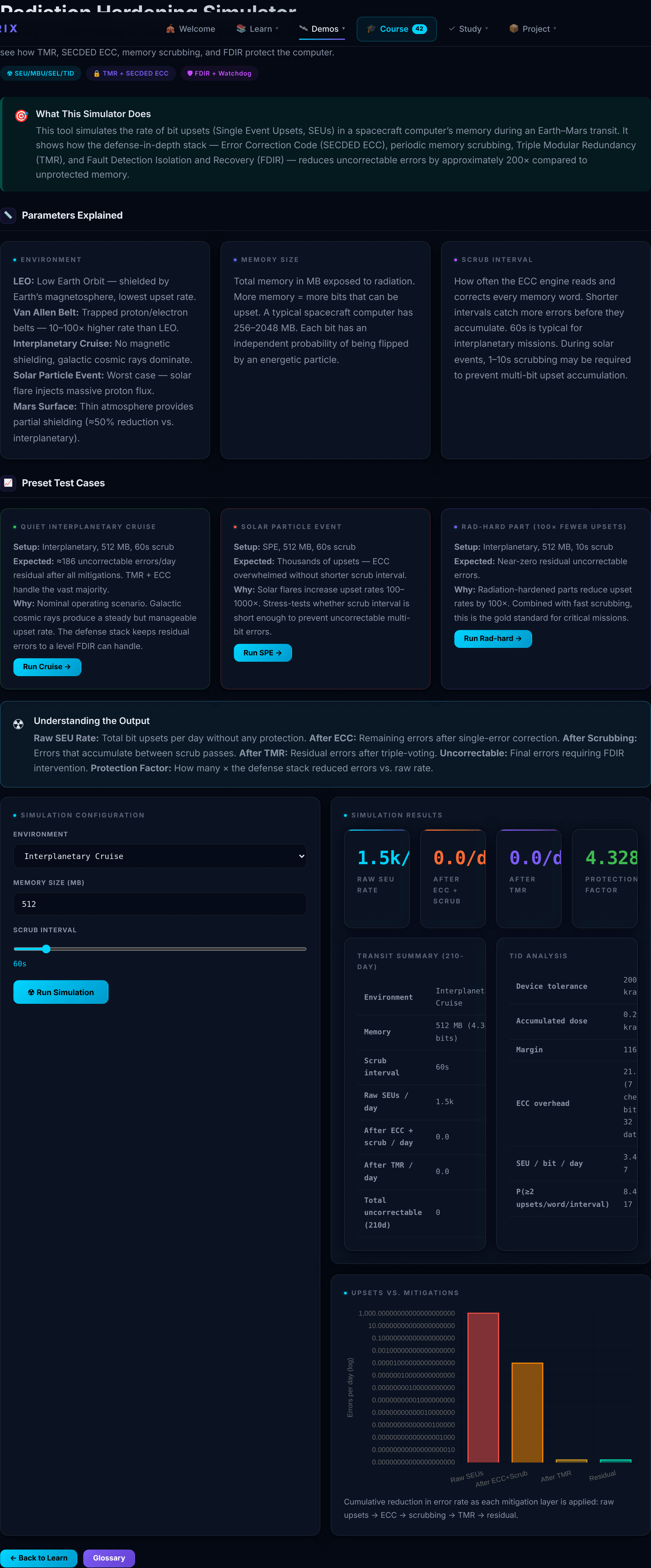Open the Environment dropdown showing Interplanetary Cruise

(160, 856)
